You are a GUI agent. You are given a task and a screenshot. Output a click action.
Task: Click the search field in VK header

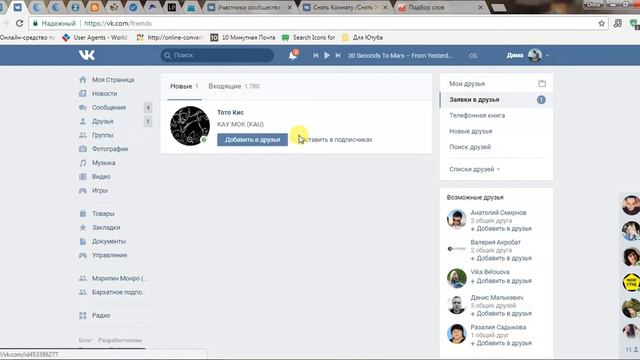coord(217,55)
